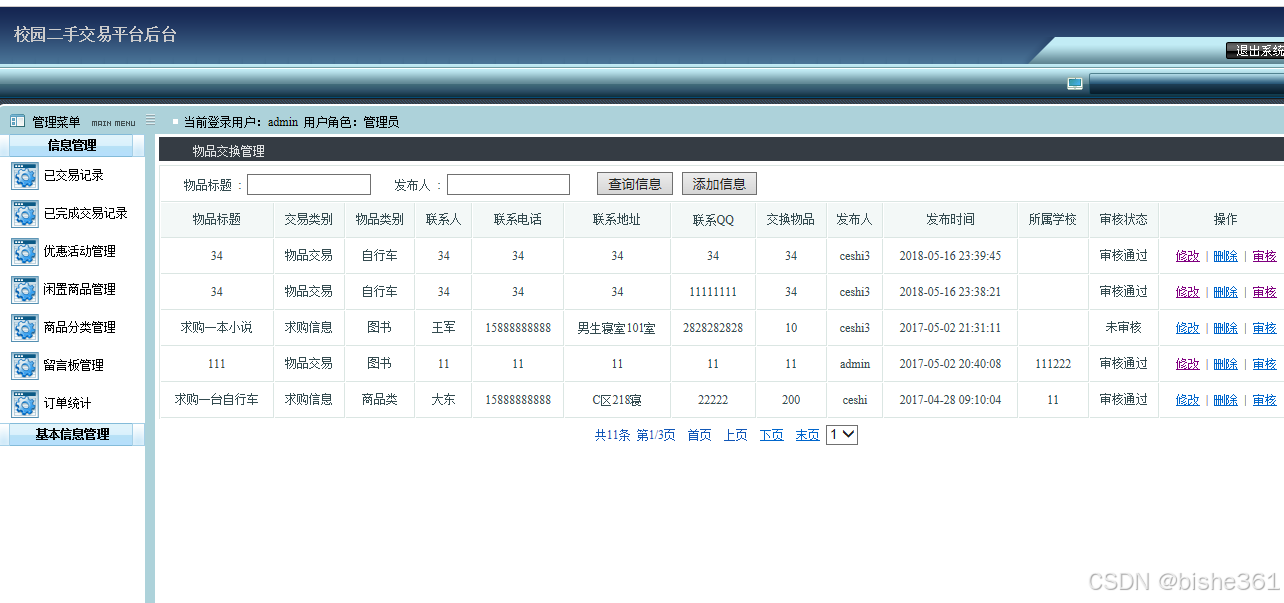Click 修改 for 求购一本小说 row

click(x=1187, y=328)
